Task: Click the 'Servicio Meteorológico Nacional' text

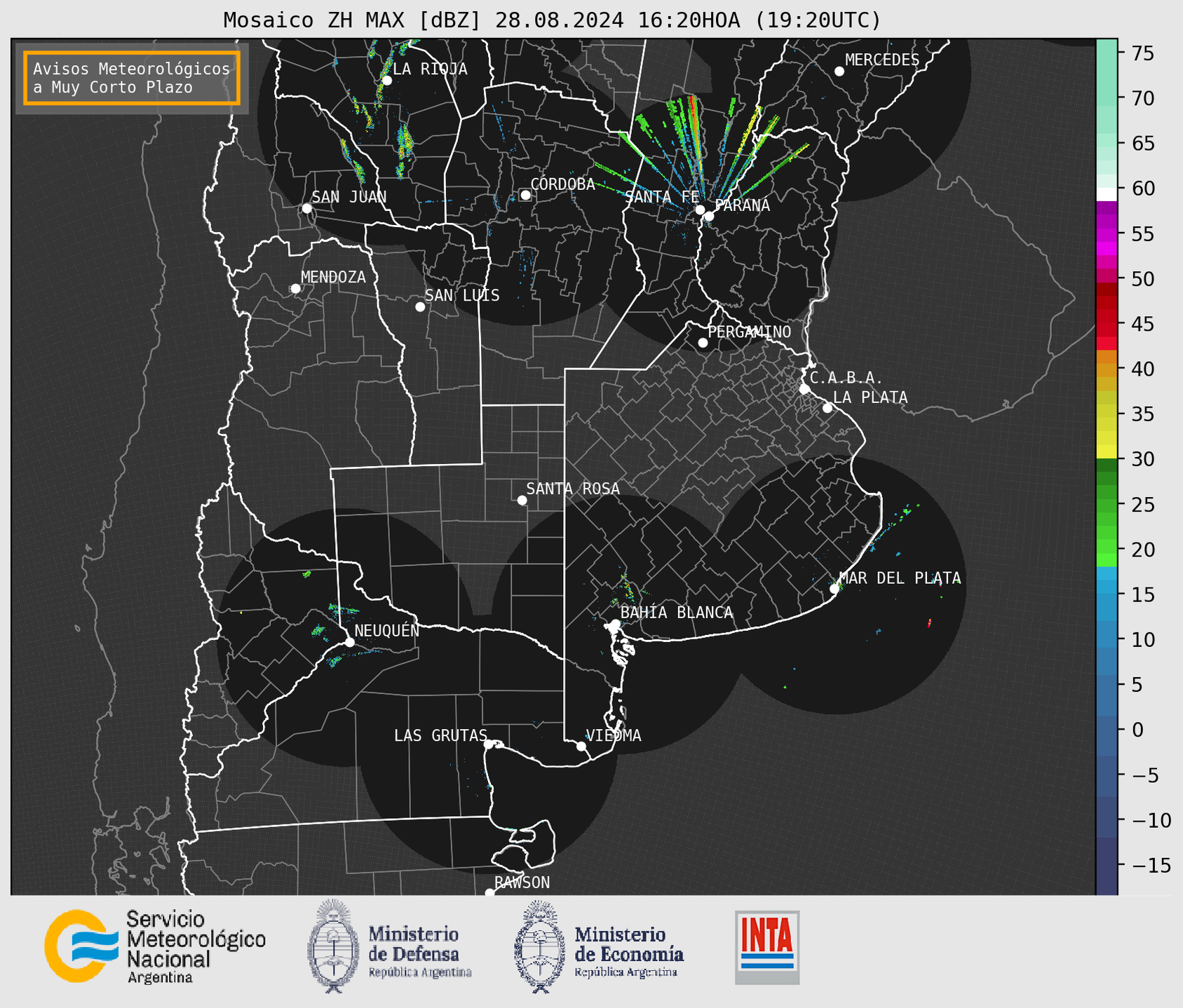Action: point(196,939)
